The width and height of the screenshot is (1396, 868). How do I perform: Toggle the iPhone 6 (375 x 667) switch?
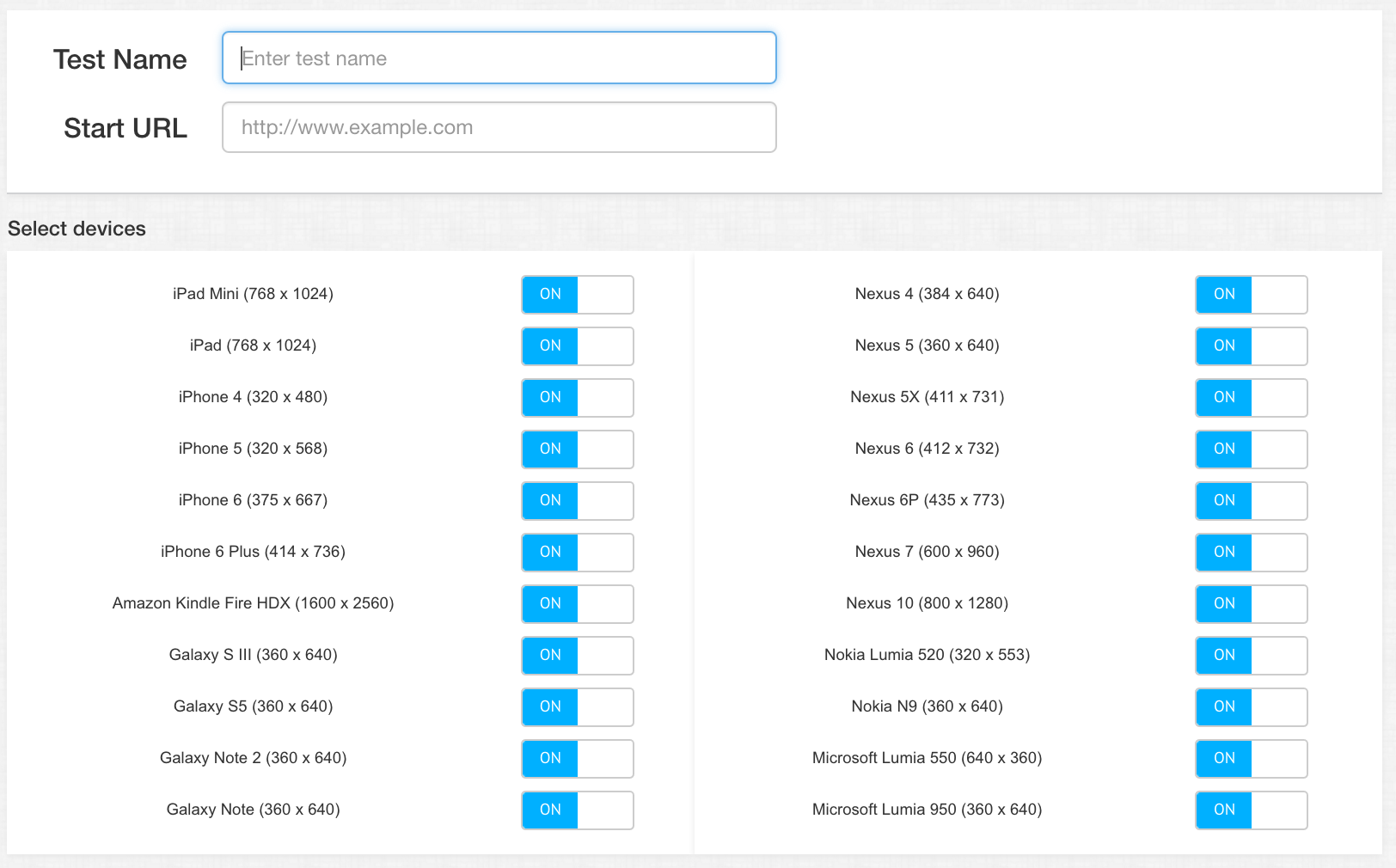tap(578, 501)
